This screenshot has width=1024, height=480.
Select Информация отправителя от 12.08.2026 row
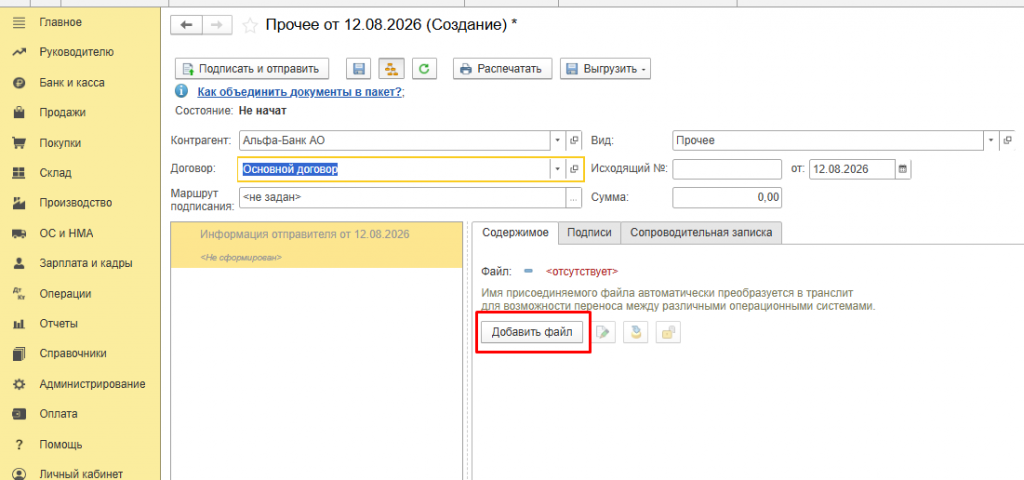pos(317,245)
